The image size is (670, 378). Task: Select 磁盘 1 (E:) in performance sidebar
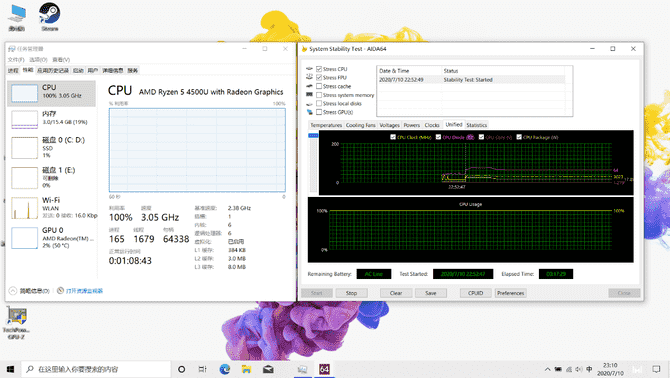coord(52,177)
